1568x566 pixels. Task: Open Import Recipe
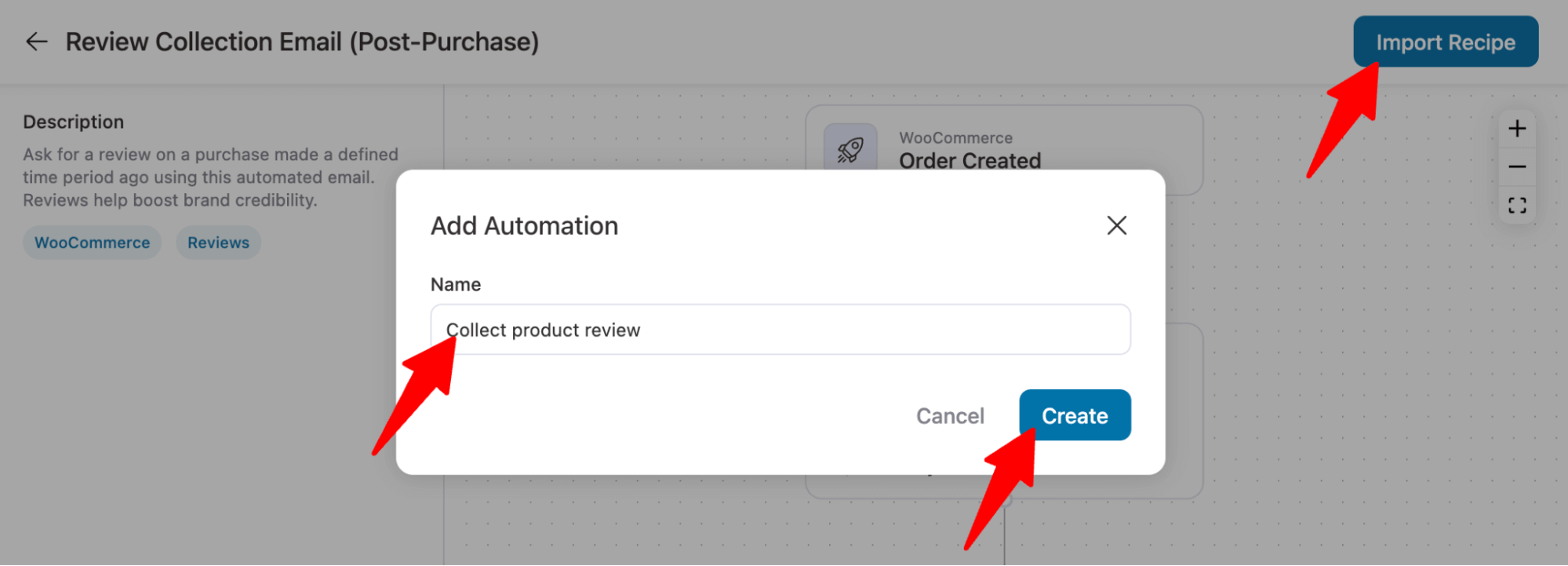coord(1446,42)
